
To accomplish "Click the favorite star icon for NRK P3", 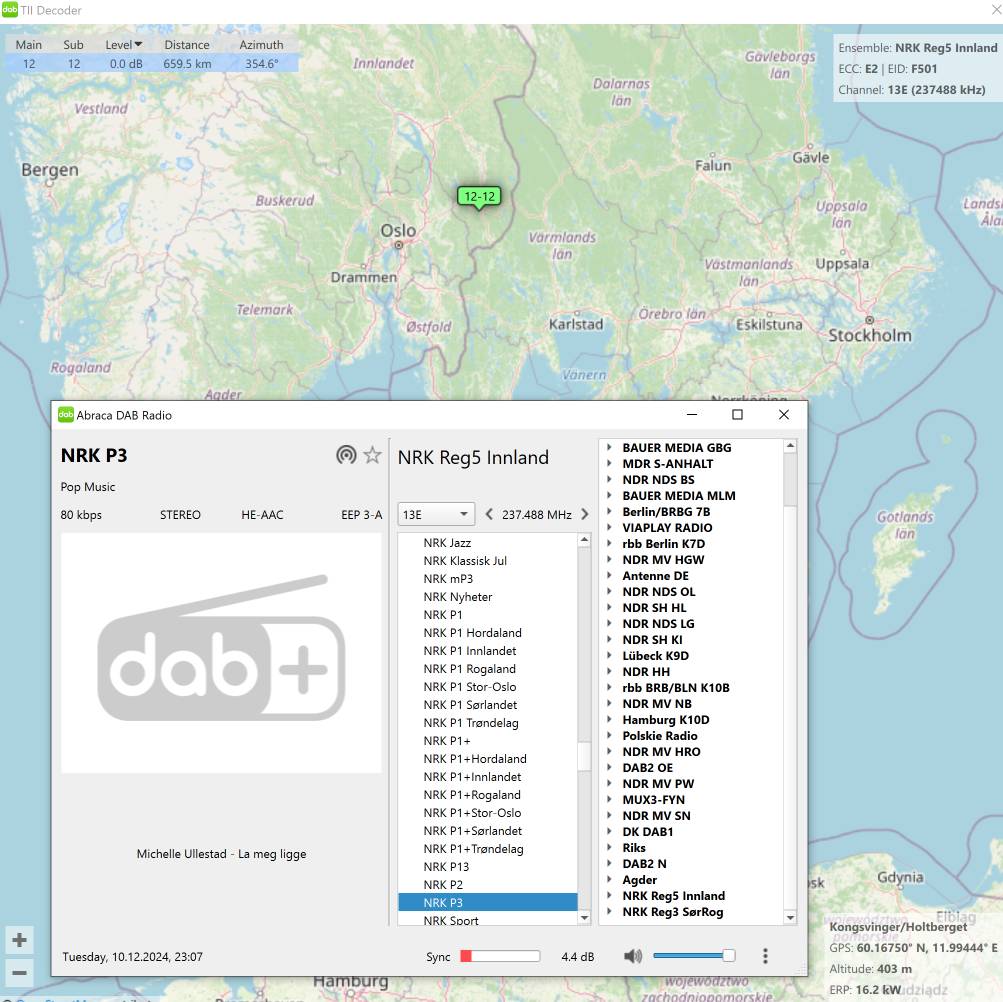I will click(x=372, y=456).
